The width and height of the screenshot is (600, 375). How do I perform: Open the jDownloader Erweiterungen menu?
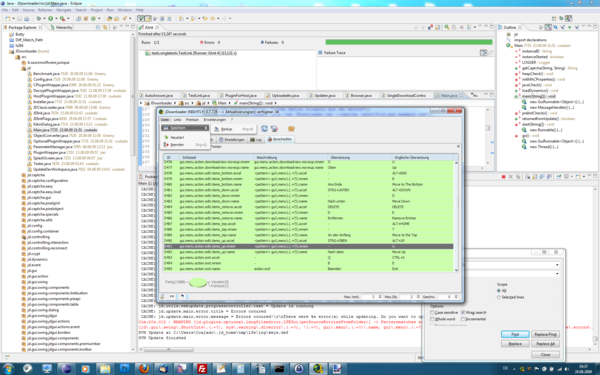[x=215, y=120]
